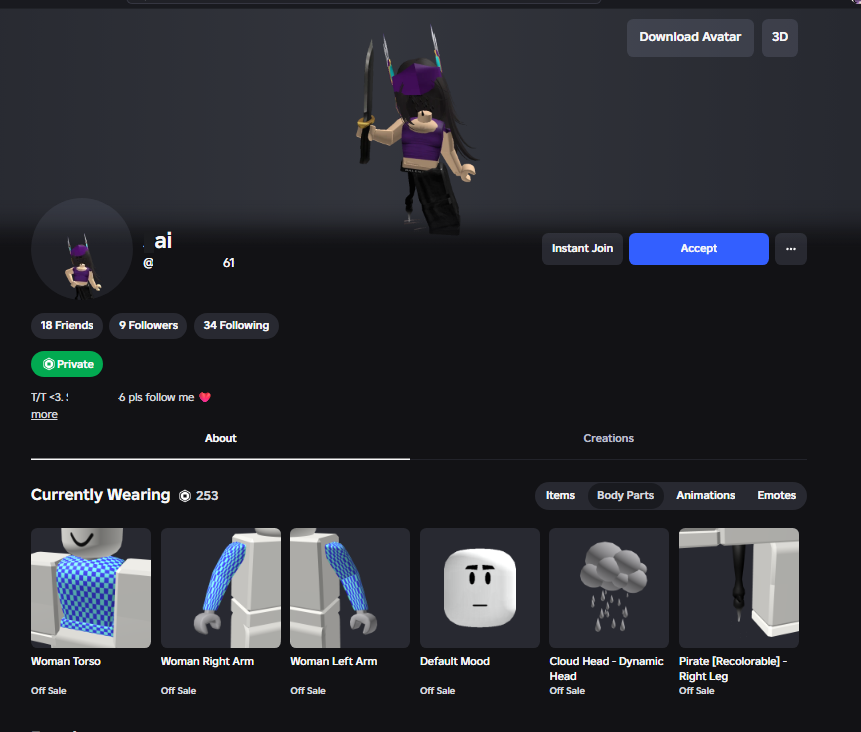
Task: Switch to the Creations tab
Action: [608, 438]
